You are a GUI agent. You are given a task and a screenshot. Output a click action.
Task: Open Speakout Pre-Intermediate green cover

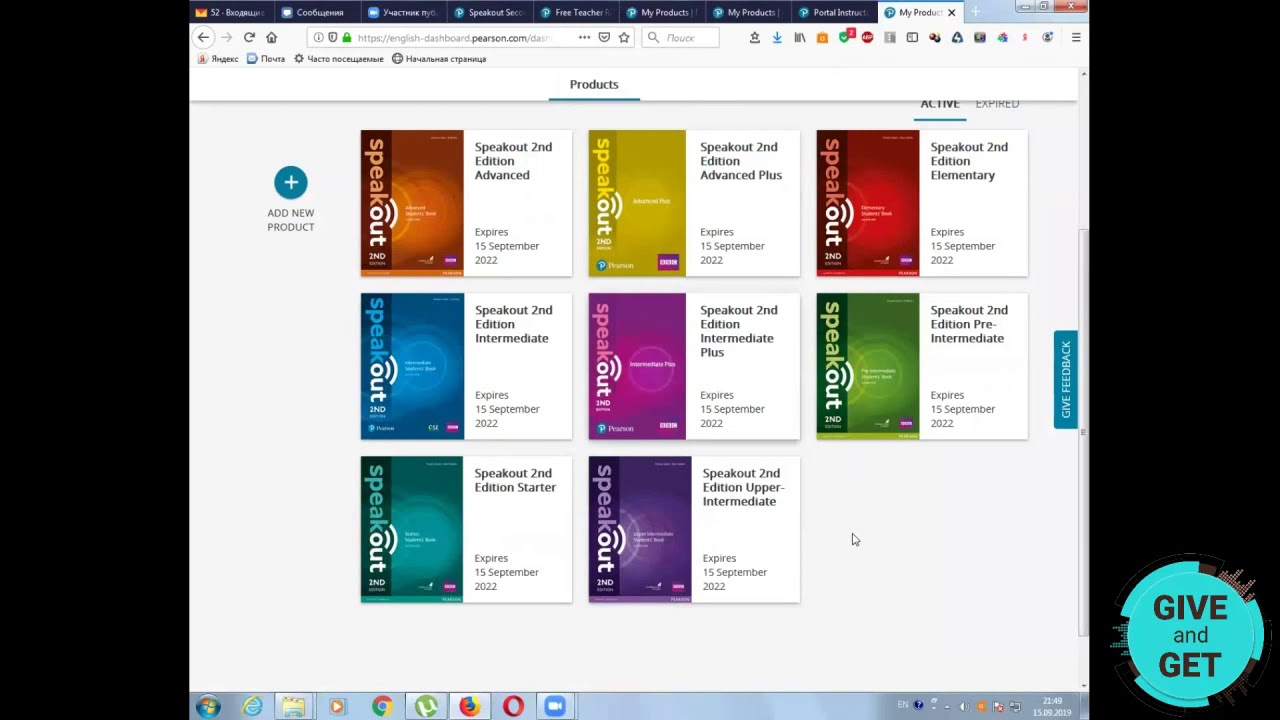click(868, 366)
